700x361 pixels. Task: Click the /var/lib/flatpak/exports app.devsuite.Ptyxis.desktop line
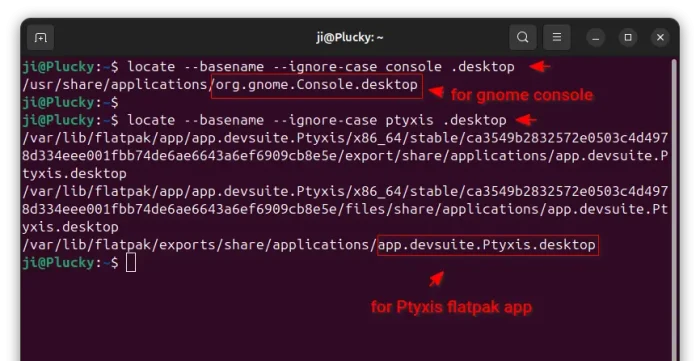pos(309,245)
